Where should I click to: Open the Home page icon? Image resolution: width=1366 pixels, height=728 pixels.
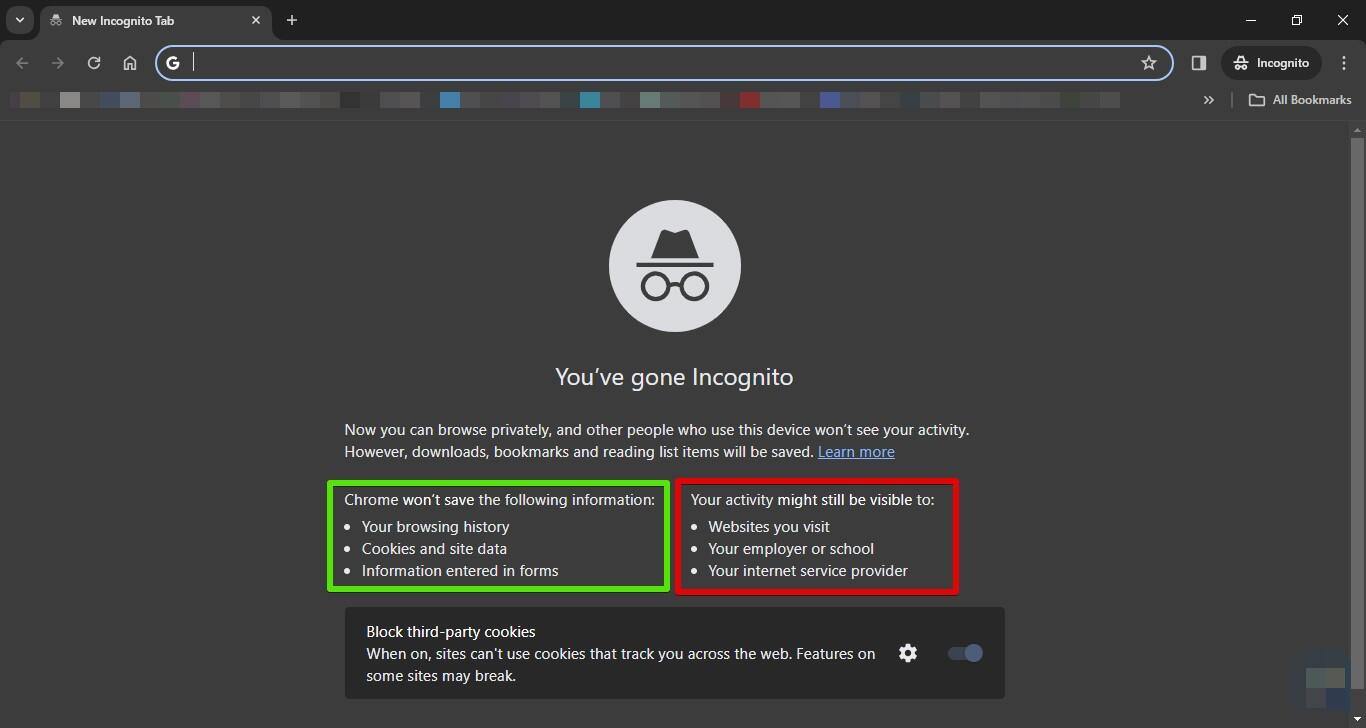[x=130, y=63]
